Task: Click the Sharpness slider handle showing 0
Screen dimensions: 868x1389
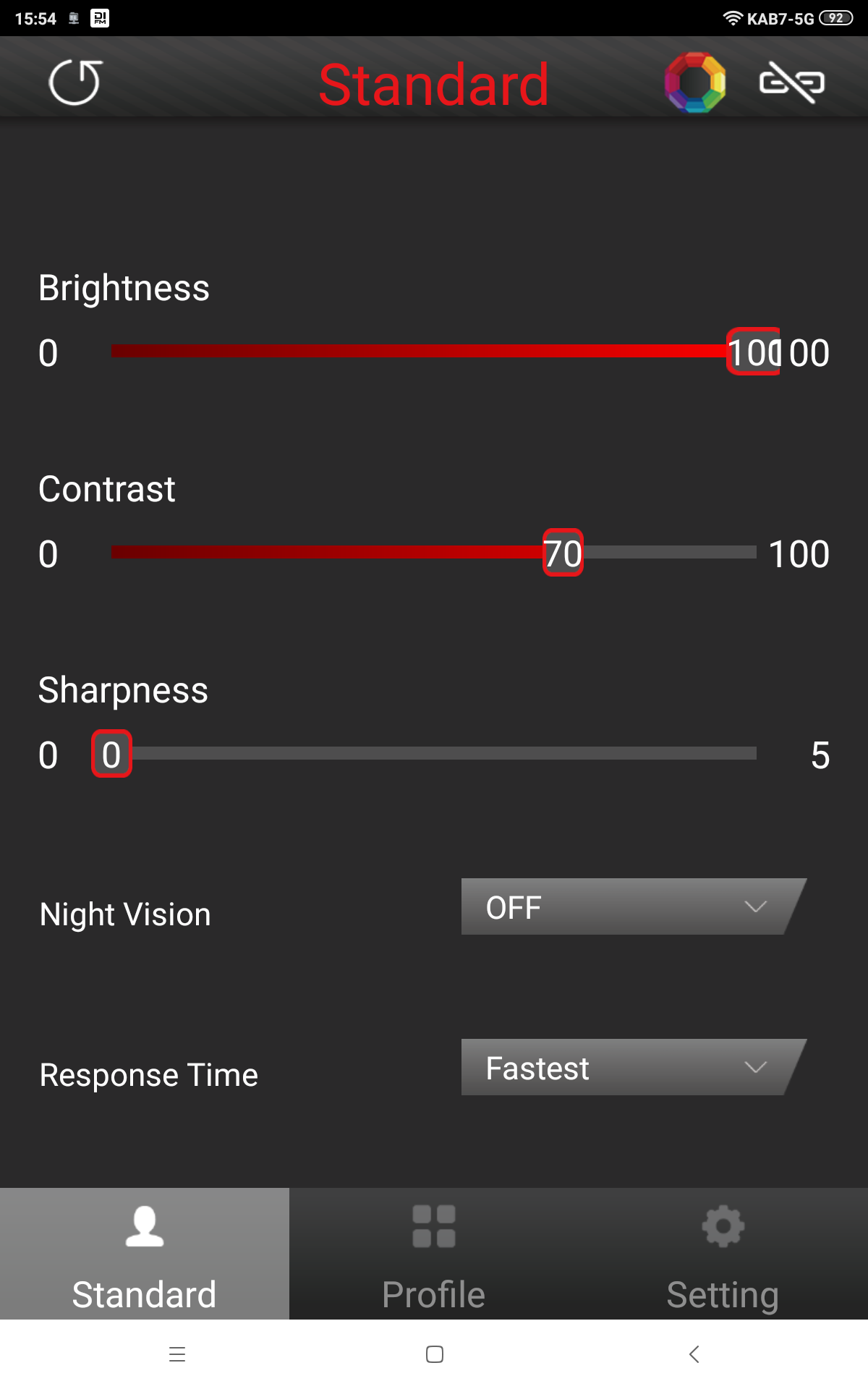Action: coord(111,755)
